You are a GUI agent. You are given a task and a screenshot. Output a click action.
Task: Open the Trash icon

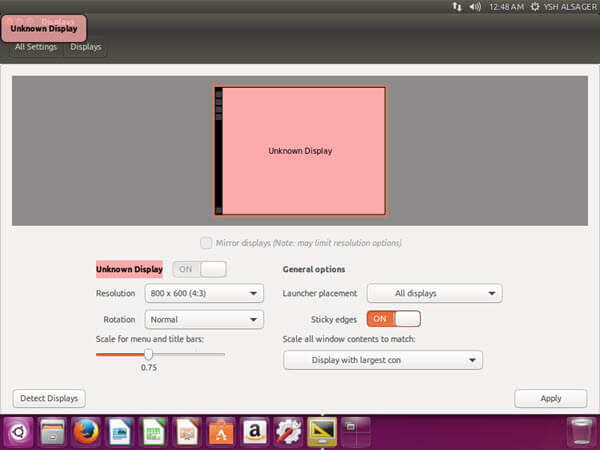click(x=581, y=432)
